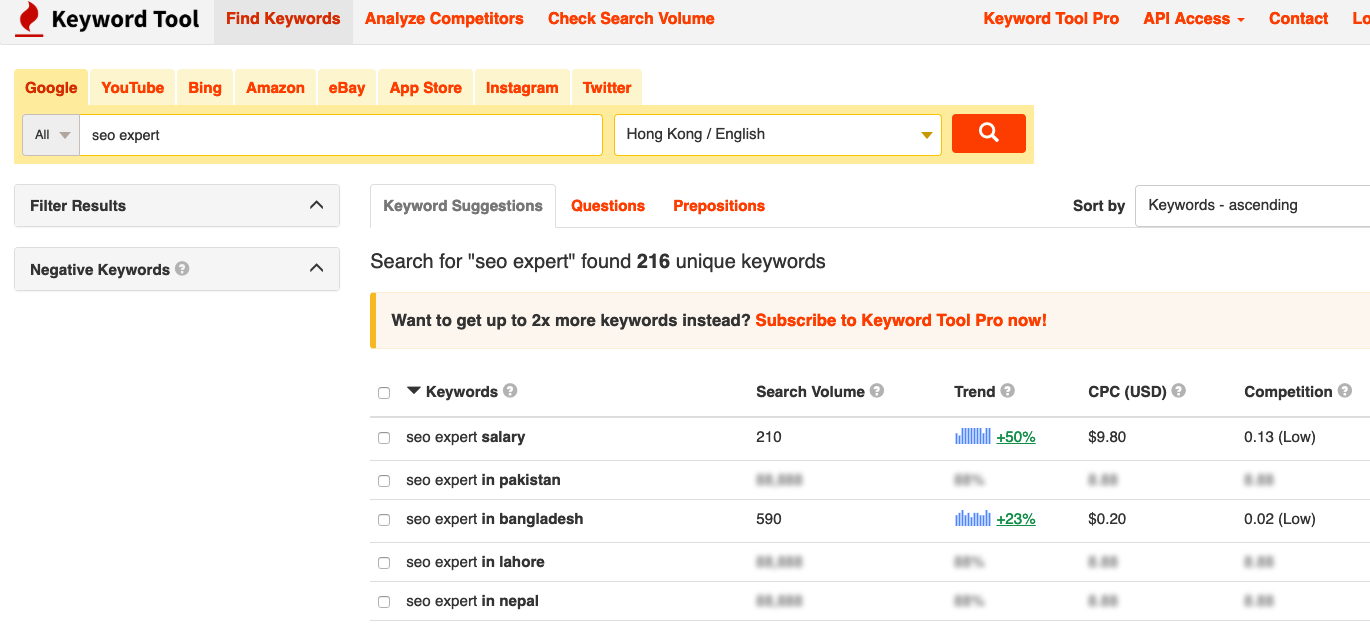
Task: Click the +23% trend link
Action: [1016, 519]
